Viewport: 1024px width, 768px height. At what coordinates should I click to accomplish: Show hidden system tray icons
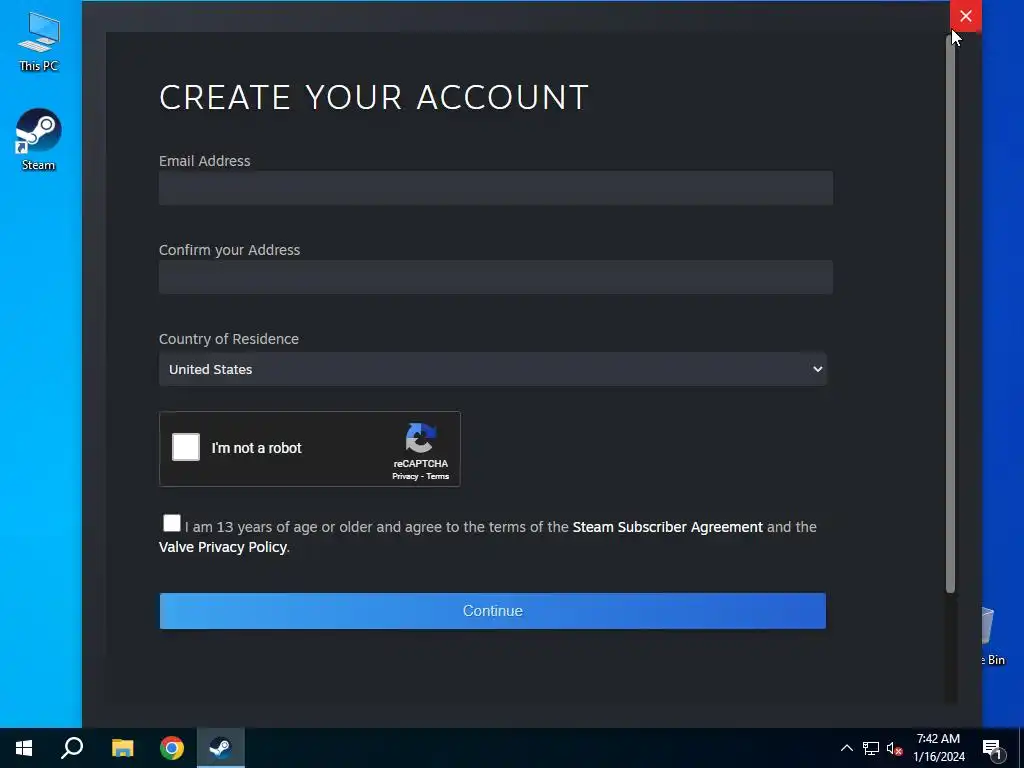pyautogui.click(x=846, y=748)
